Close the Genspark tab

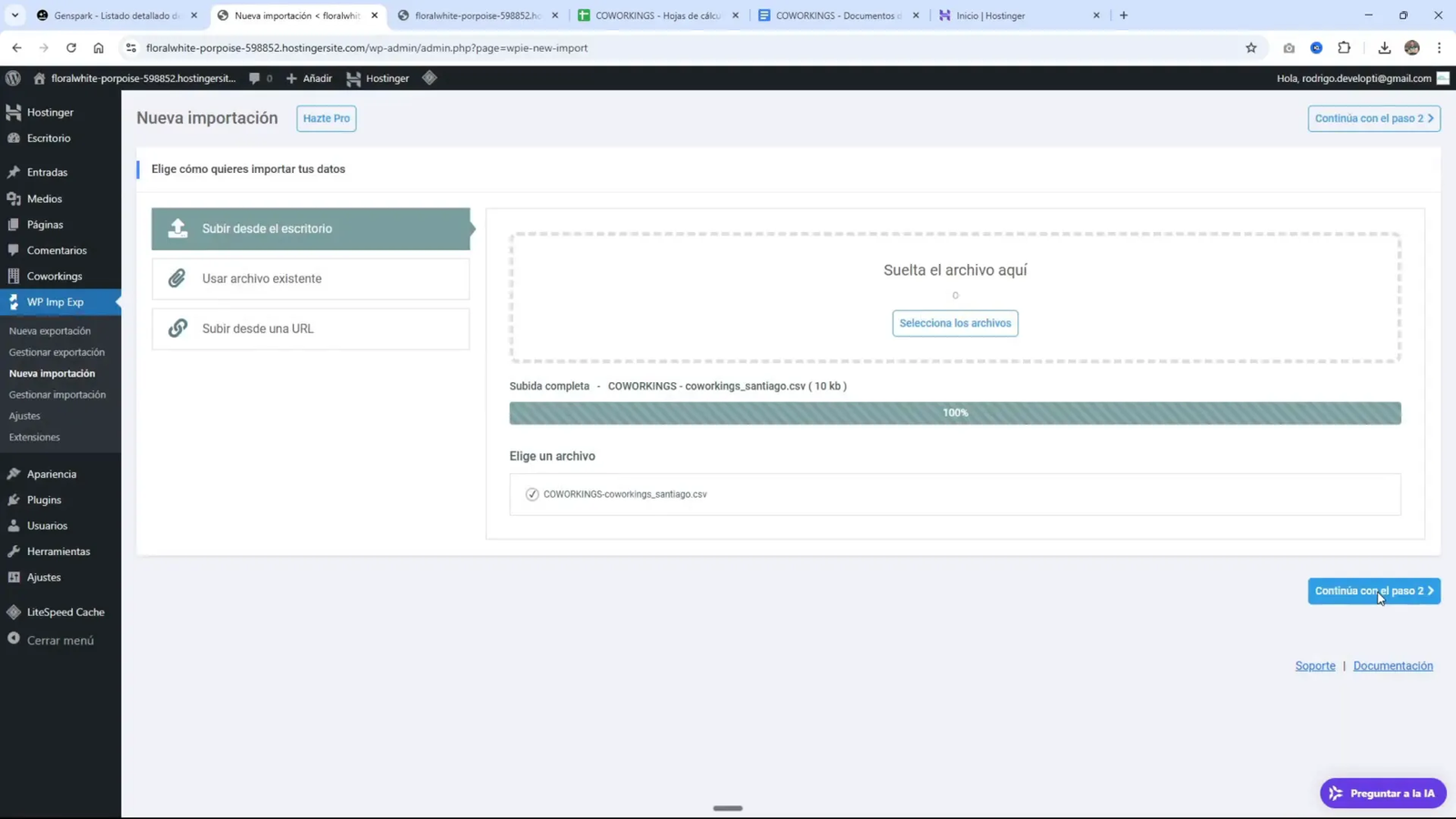194,15
